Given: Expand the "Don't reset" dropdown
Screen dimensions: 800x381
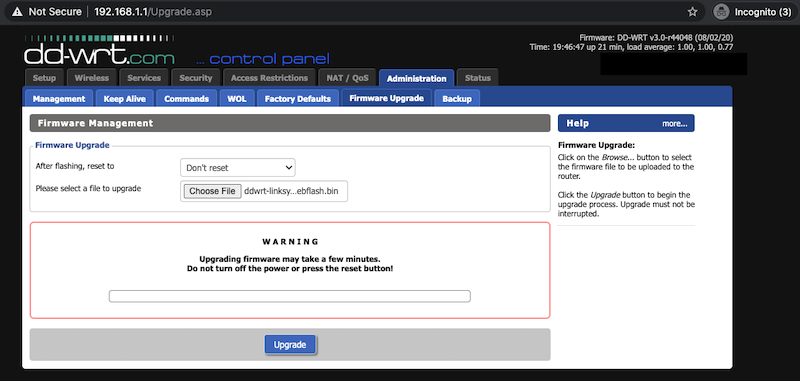Looking at the screenshot, I should coord(238,167).
